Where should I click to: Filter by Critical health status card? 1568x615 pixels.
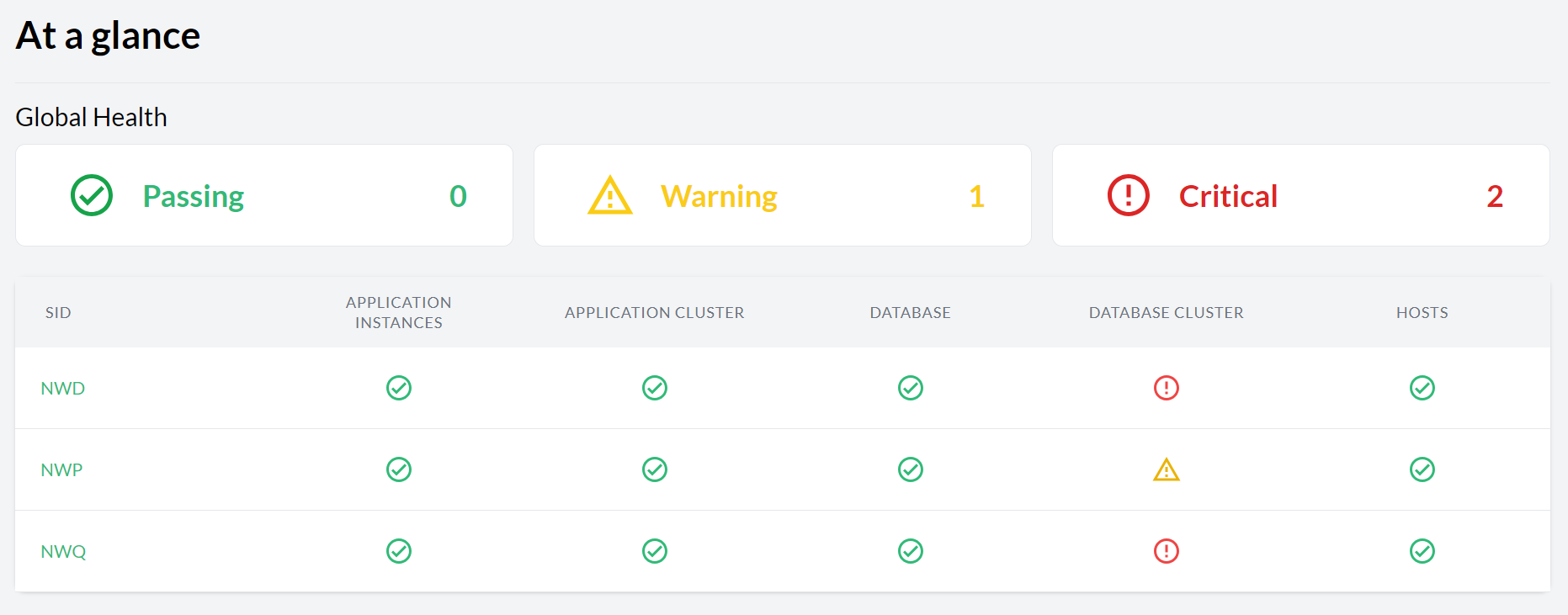tap(1300, 195)
